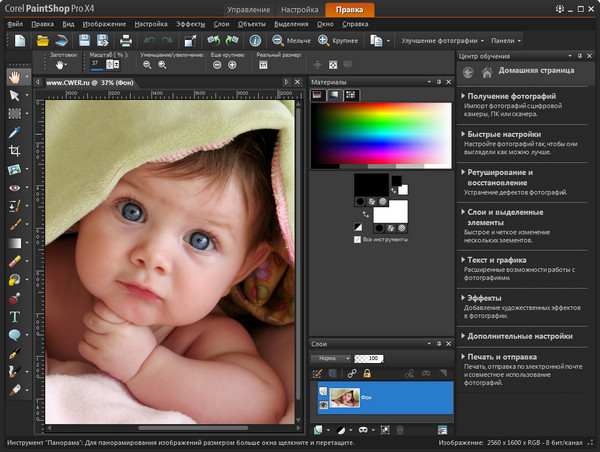Open 'Получение фотографий' learning topic
The height and width of the screenshot is (452, 600).
[x=512, y=96]
